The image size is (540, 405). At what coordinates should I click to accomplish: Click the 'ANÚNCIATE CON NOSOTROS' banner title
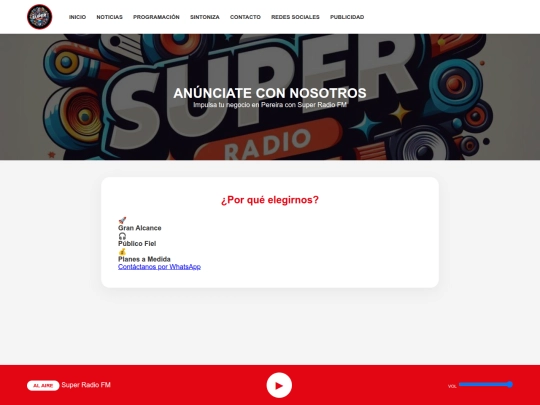(x=270, y=93)
